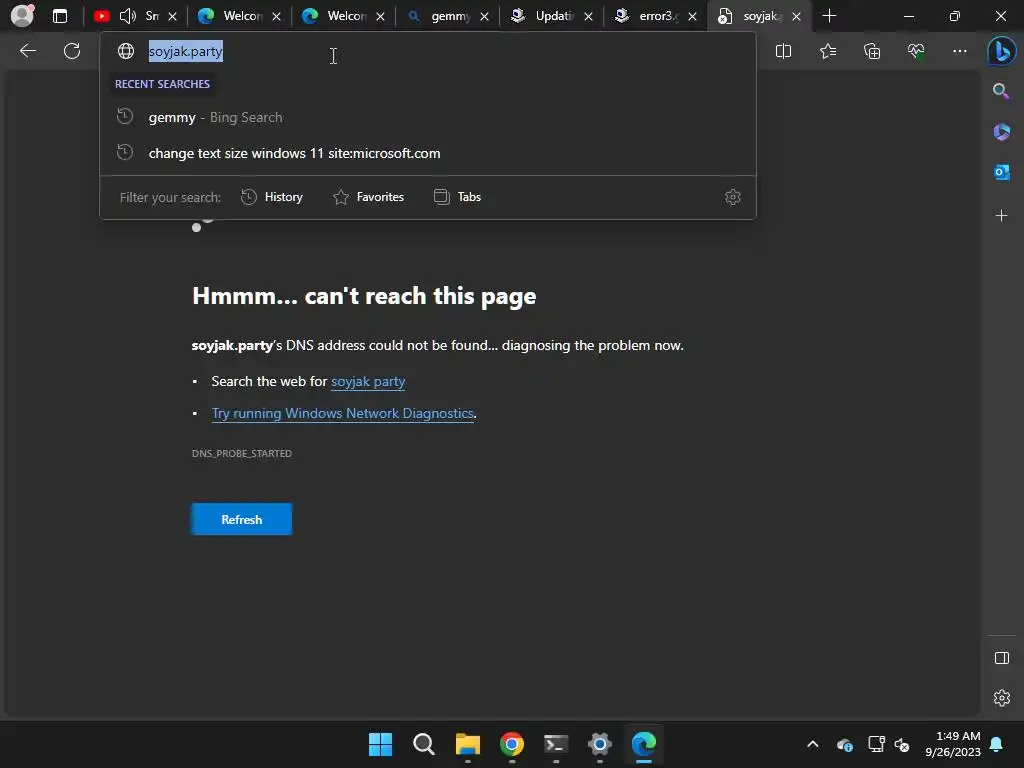Open sidebar settings gear
Screen dimensions: 1024x768
pos(1001,698)
